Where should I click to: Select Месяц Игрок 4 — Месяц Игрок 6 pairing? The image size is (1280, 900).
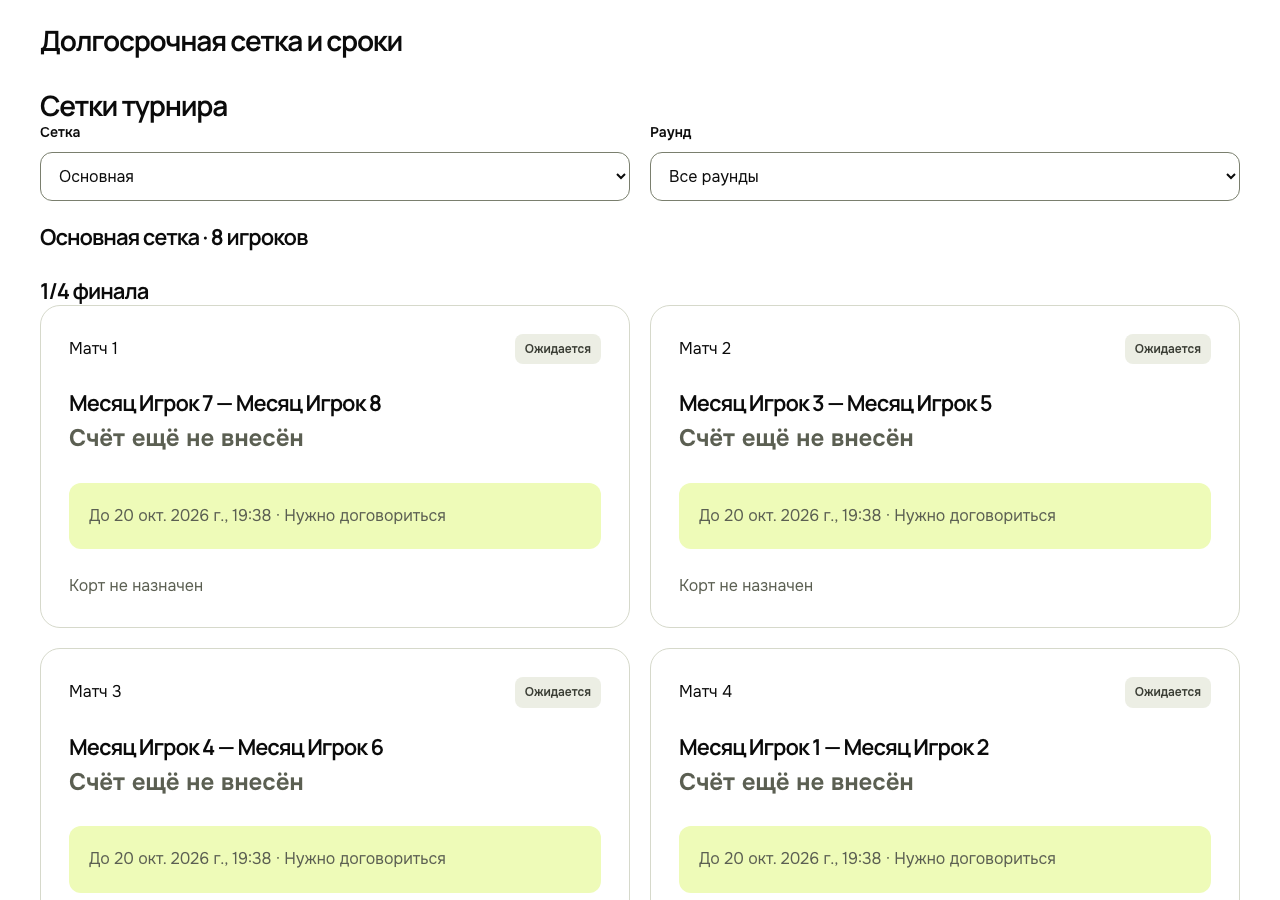(x=226, y=748)
